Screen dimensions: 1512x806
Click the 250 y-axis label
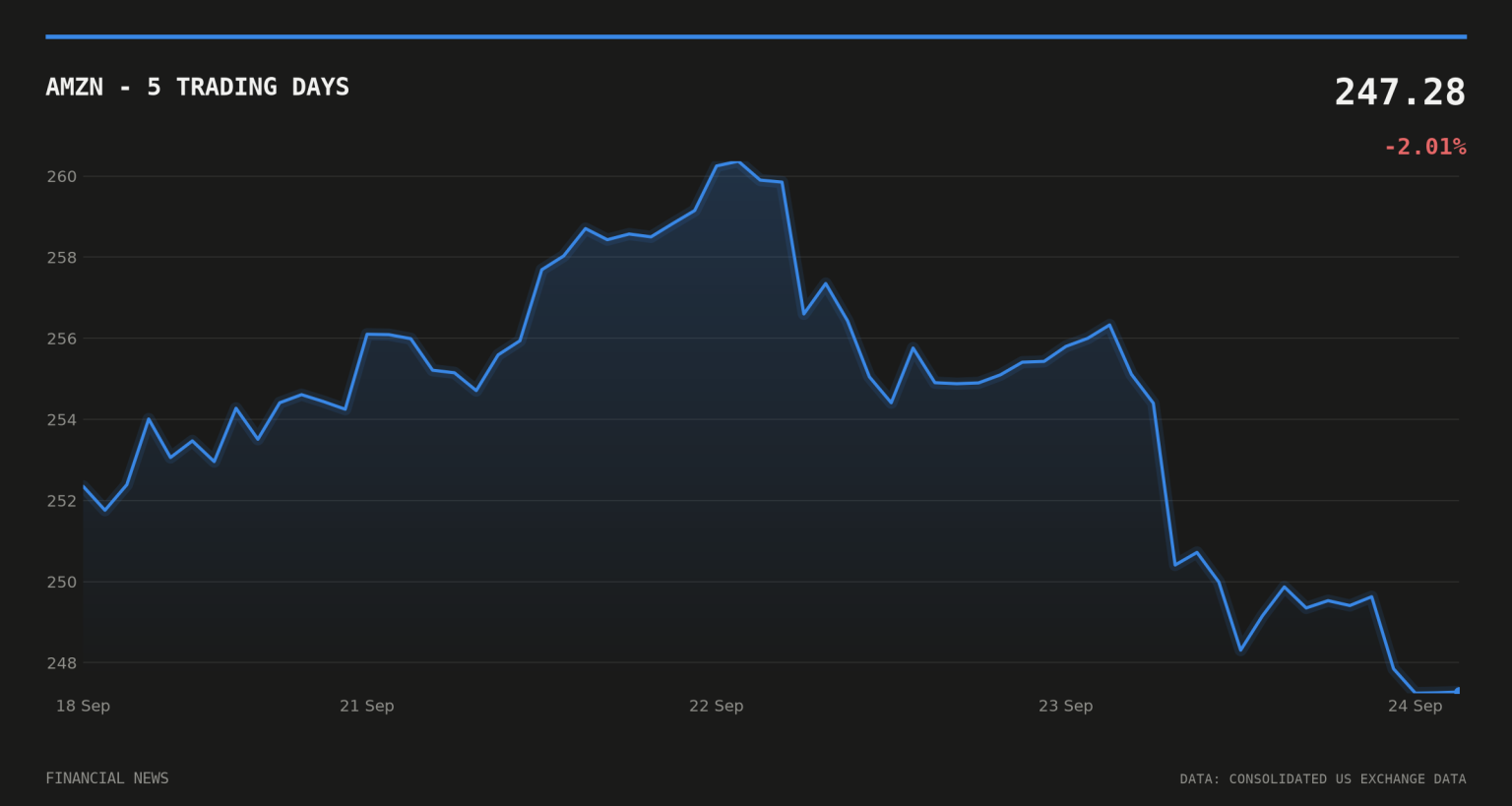click(61, 582)
